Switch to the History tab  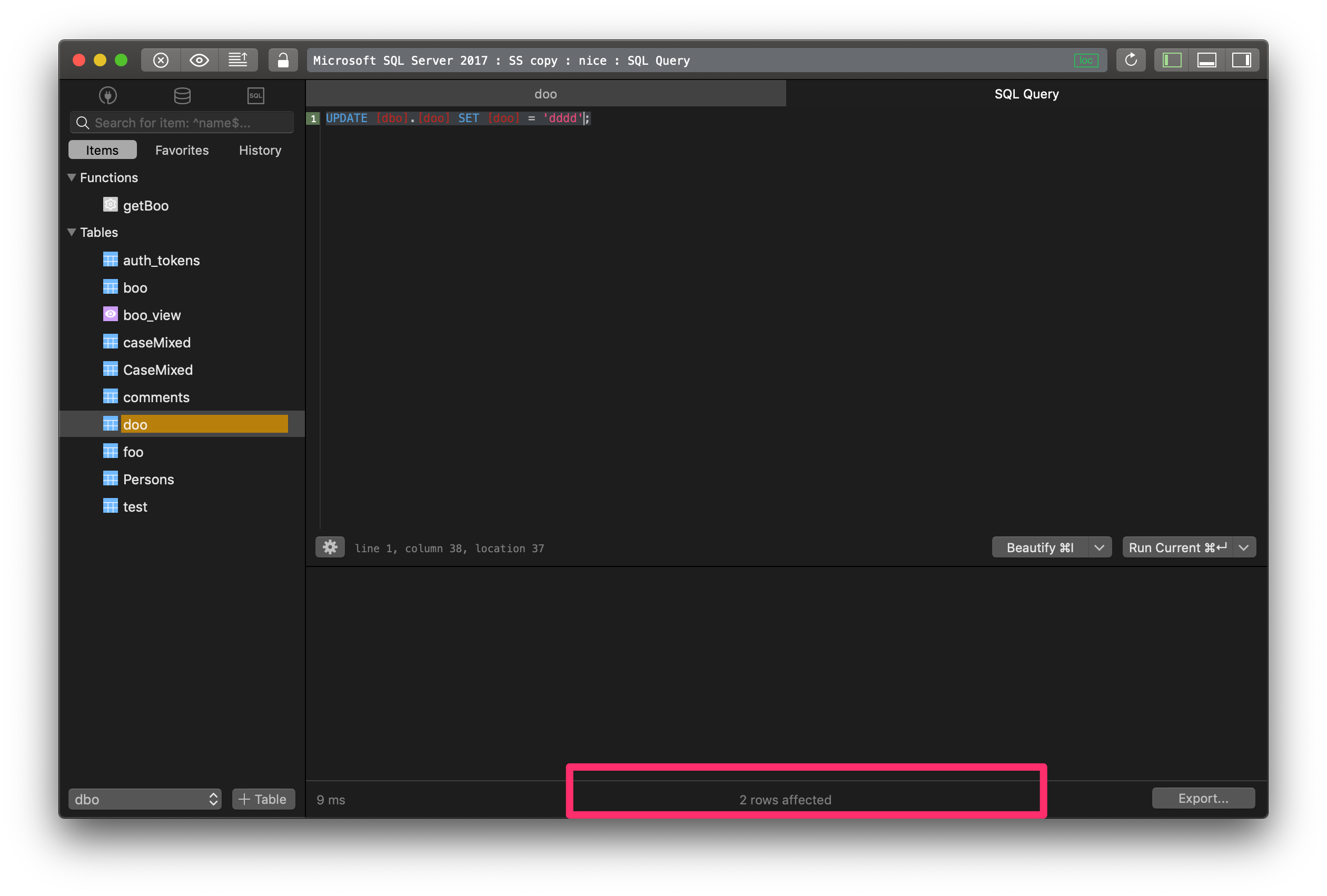coord(260,150)
